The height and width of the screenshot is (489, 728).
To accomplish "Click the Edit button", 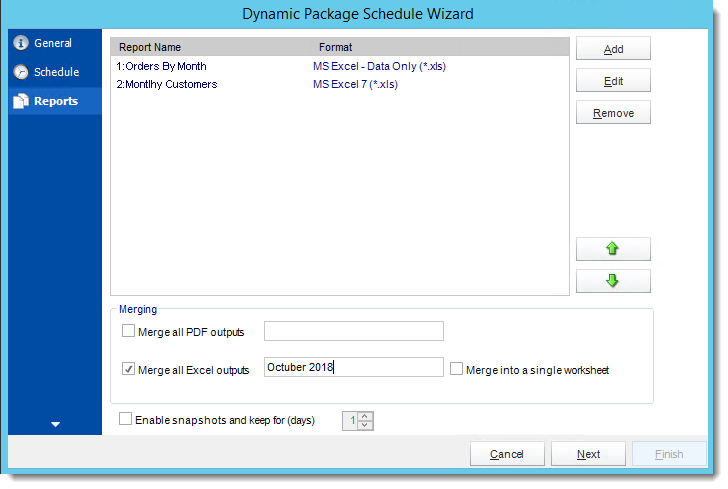I will pos(613,81).
